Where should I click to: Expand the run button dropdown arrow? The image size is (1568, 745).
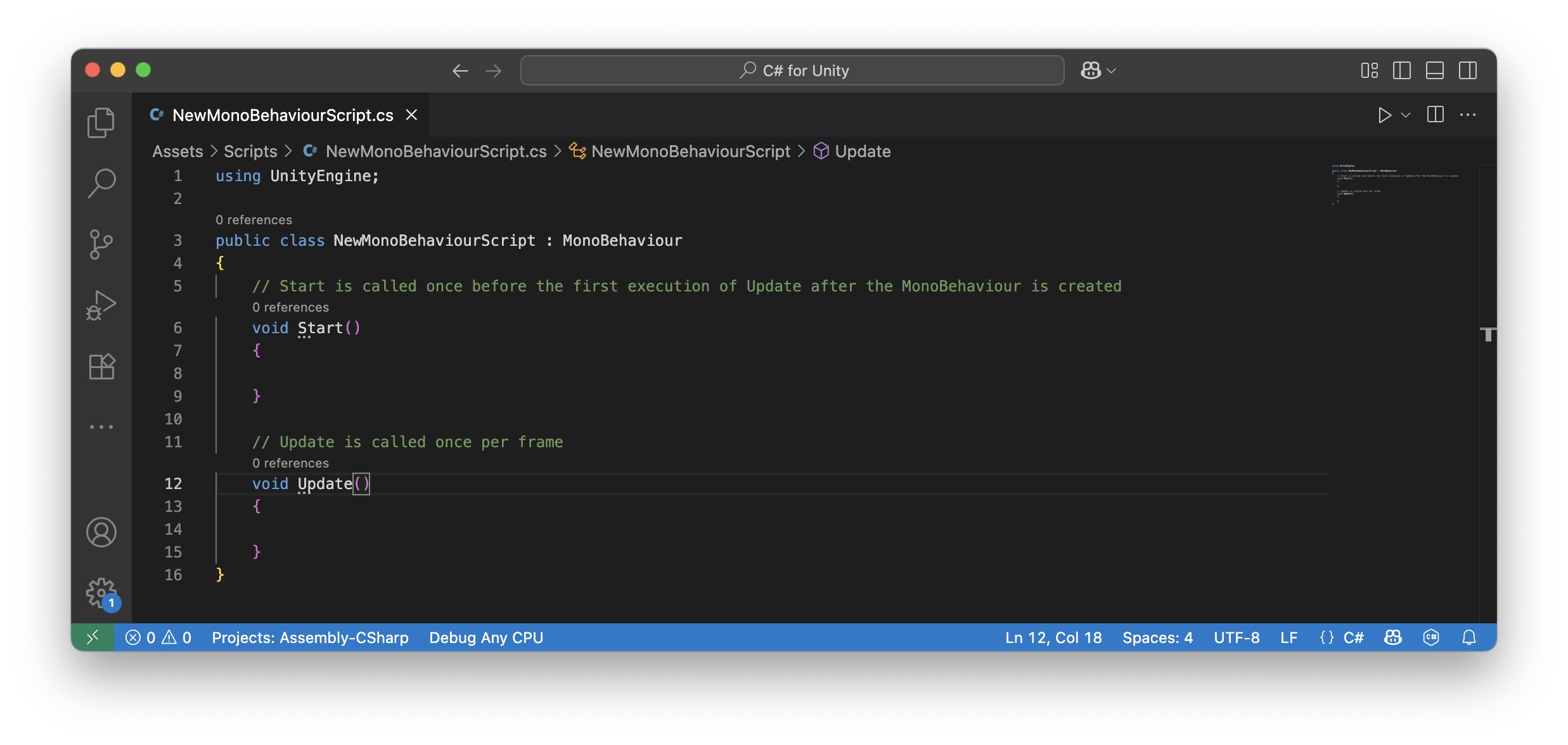(1405, 115)
